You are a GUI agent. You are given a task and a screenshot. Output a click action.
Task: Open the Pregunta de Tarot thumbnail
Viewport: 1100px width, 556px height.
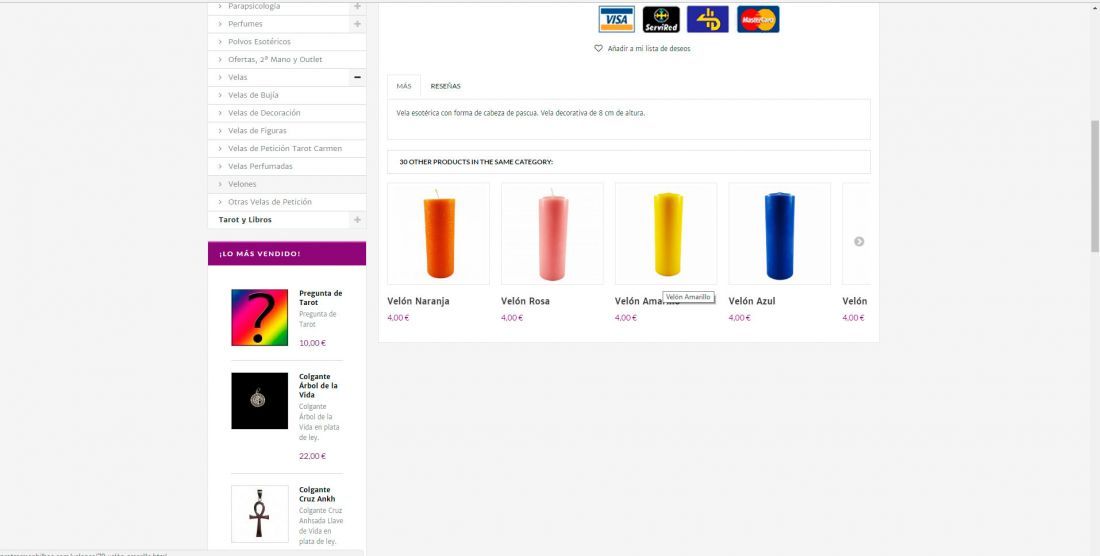259,317
